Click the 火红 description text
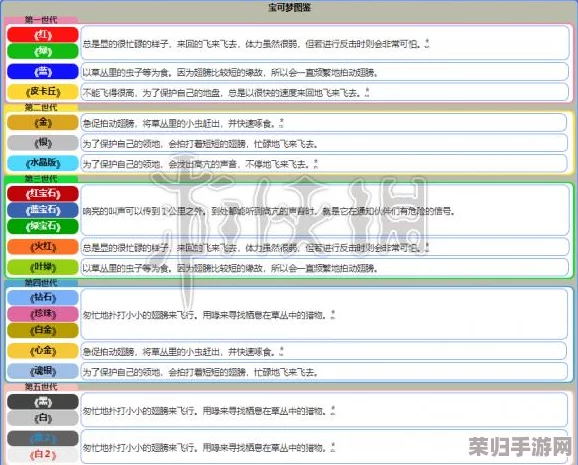578x465 pixels. 251,248
